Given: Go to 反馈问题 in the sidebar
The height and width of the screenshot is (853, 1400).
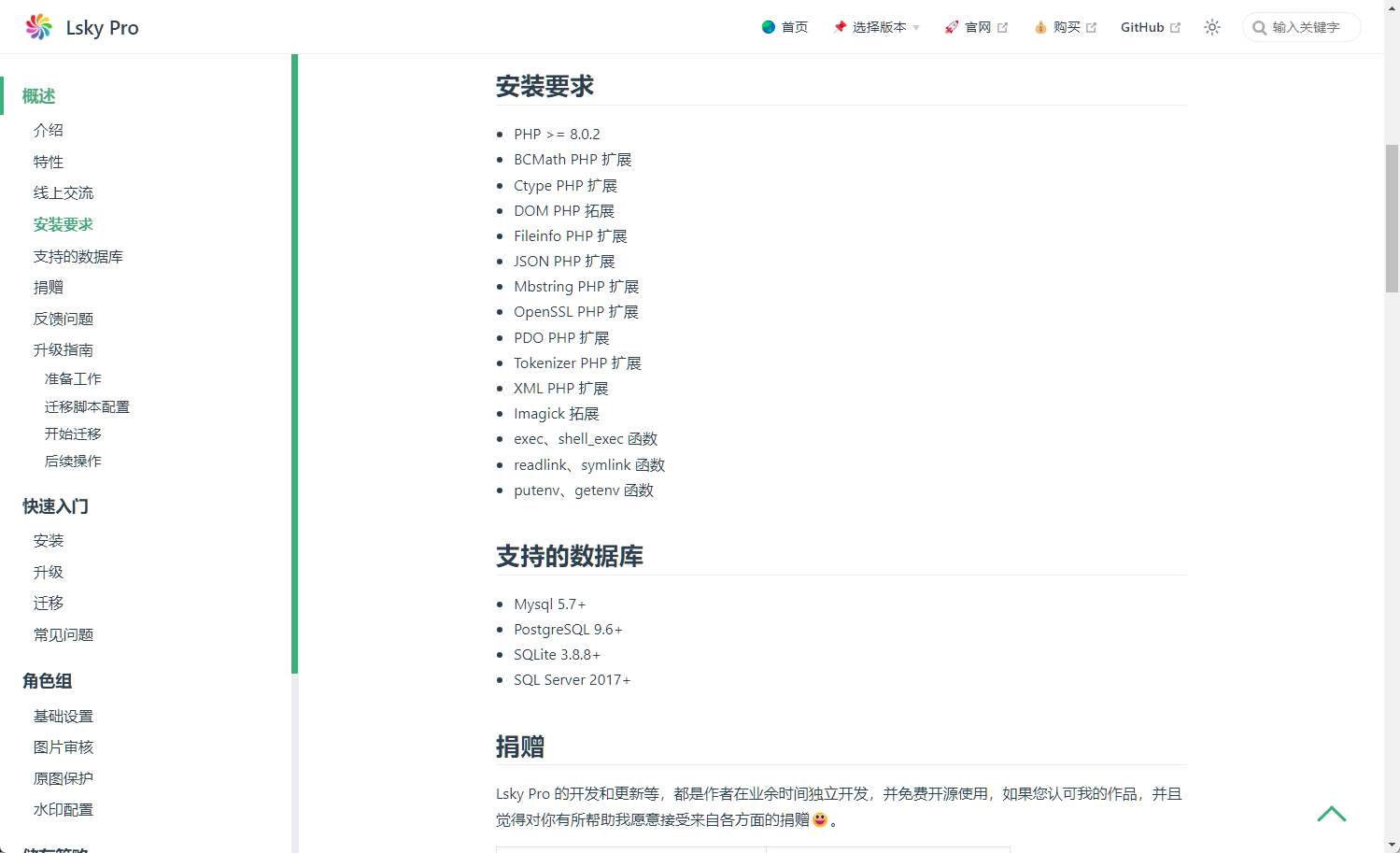Looking at the screenshot, I should pyautogui.click(x=64, y=319).
